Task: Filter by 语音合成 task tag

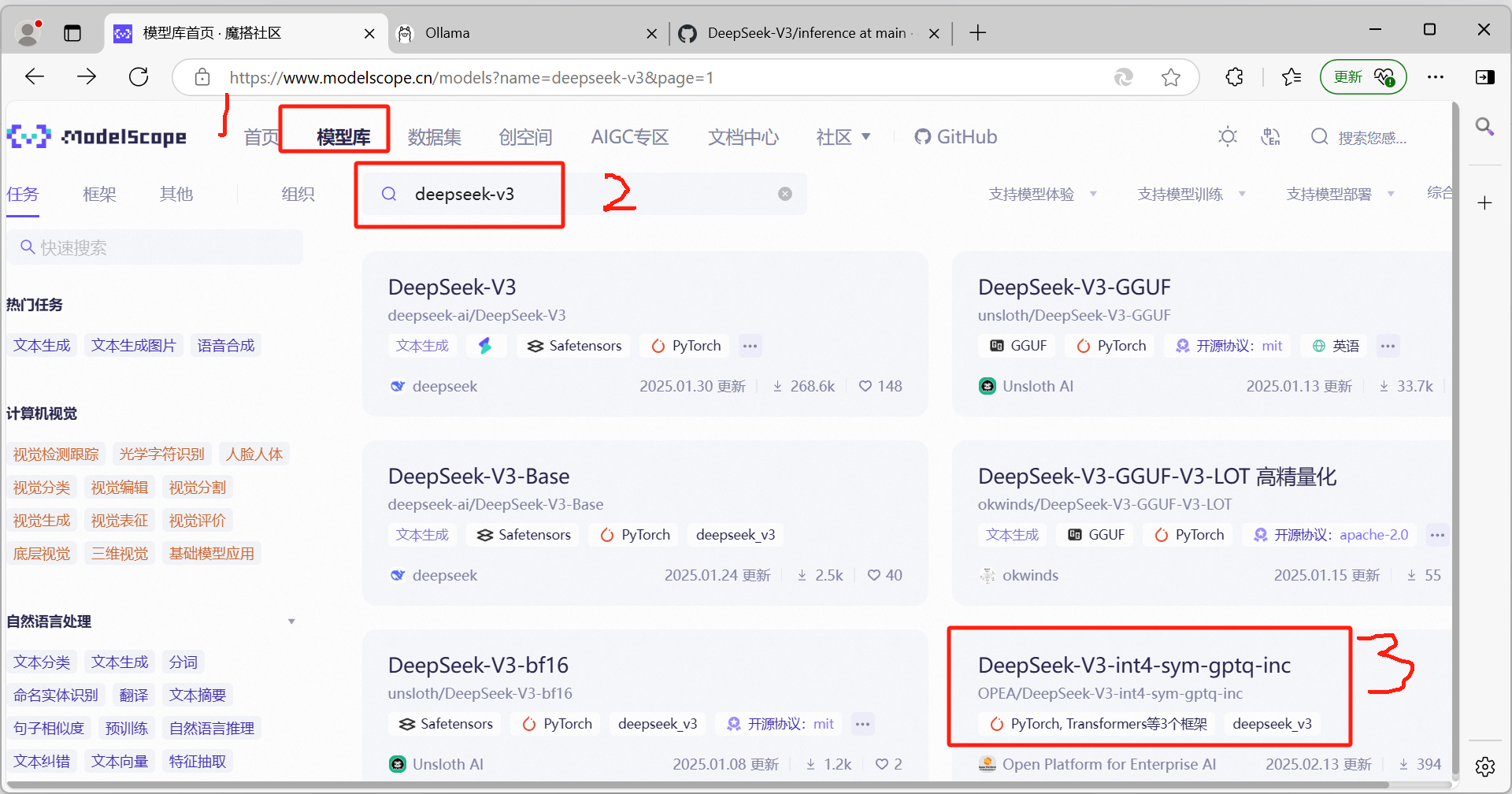Action: [226, 346]
